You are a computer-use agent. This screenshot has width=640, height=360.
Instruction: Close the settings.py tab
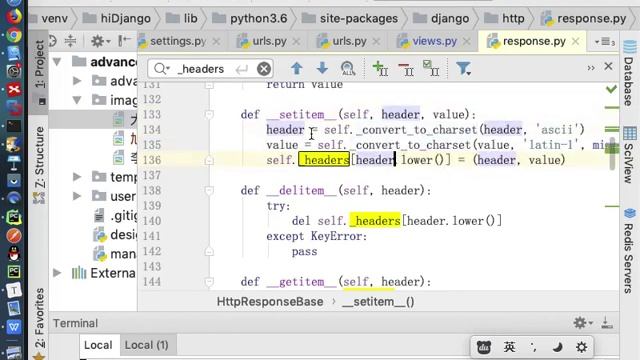[x=216, y=41]
